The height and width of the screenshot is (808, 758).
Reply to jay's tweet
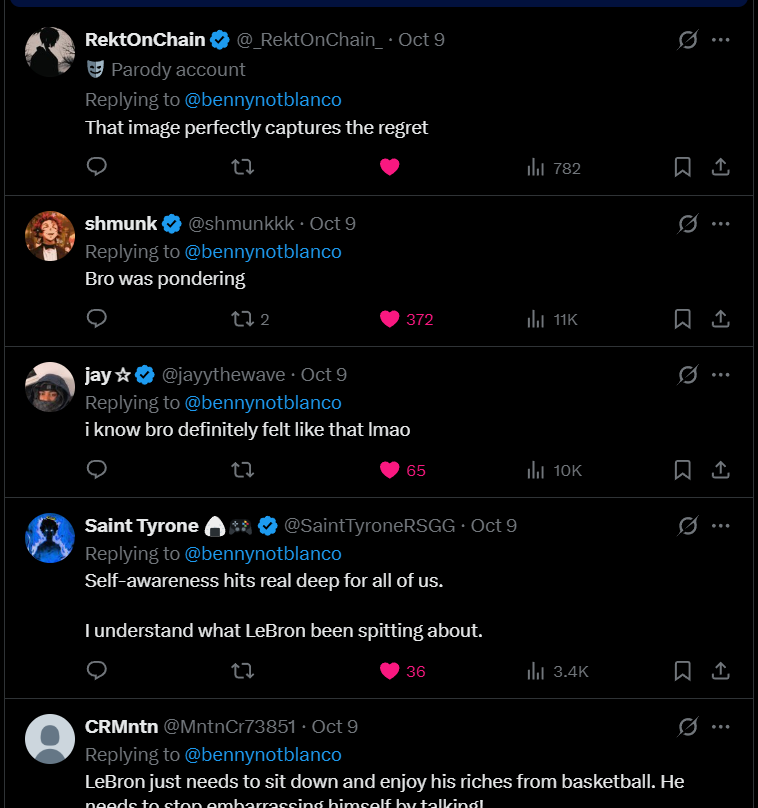point(97,470)
